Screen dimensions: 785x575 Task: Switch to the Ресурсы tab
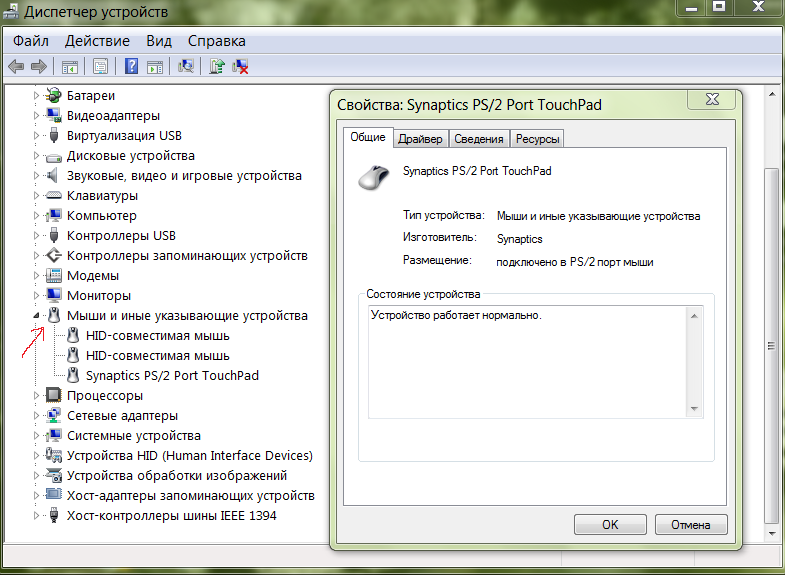537,139
